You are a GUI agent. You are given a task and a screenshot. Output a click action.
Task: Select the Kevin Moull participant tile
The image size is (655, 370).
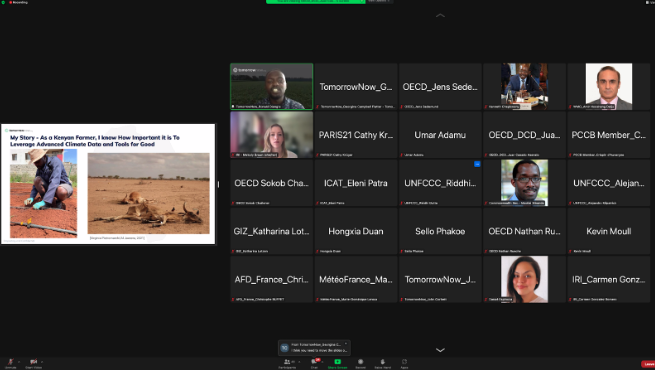click(609, 231)
